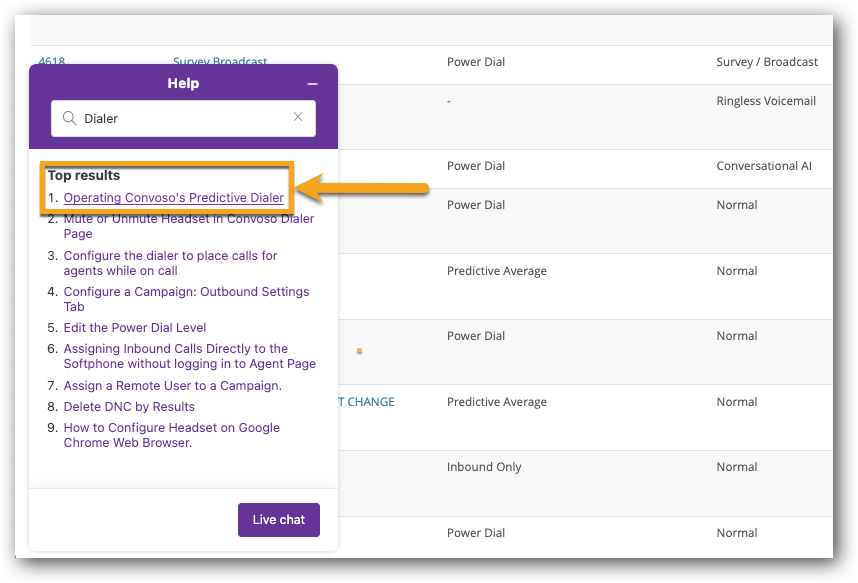Open Configure a Campaign: Outbound Settings Tab
This screenshot has width=858, height=583.
[x=186, y=299]
